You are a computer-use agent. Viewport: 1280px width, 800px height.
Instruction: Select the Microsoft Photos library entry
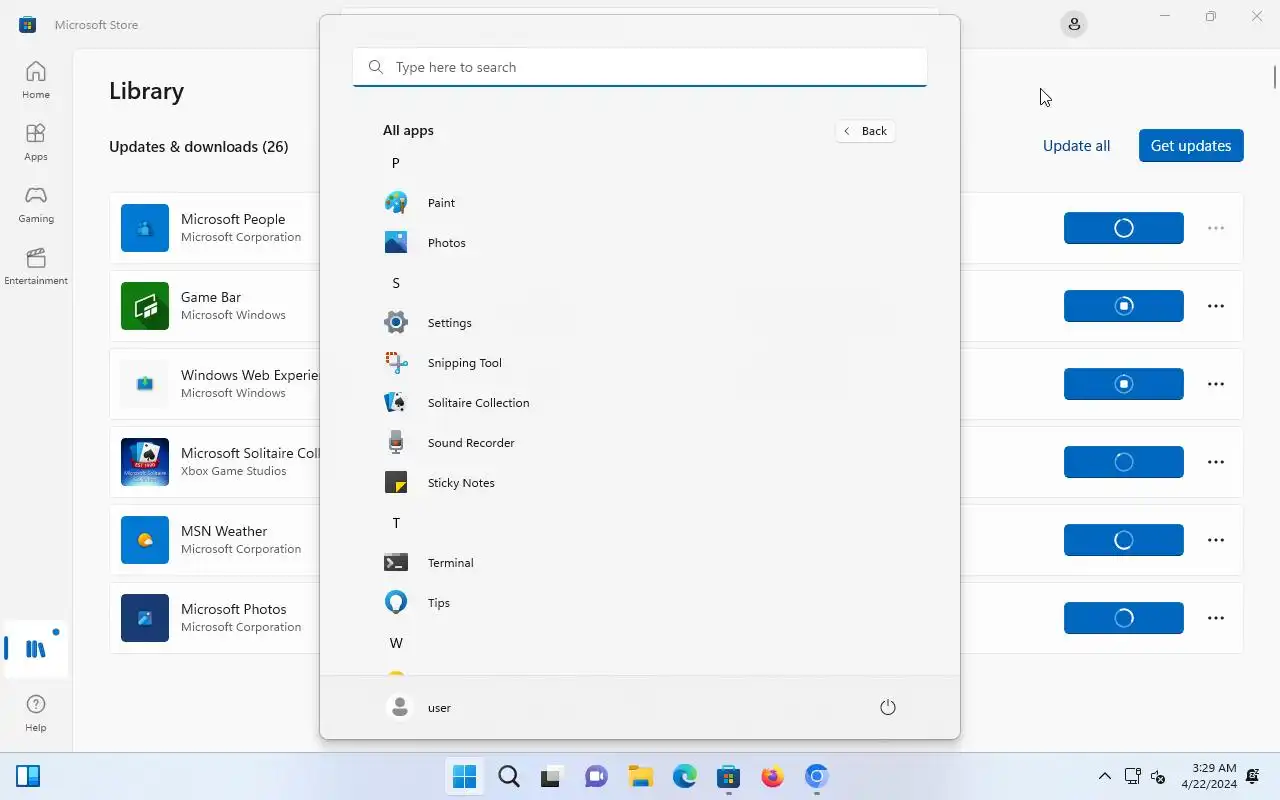215,618
